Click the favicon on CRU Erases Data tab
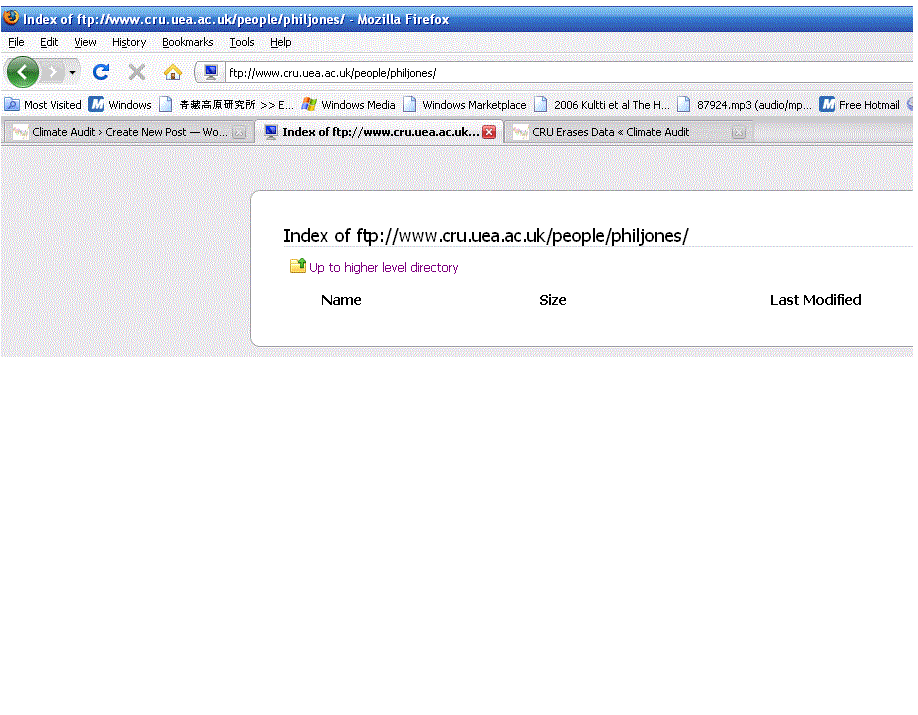918x715 pixels. click(x=520, y=132)
